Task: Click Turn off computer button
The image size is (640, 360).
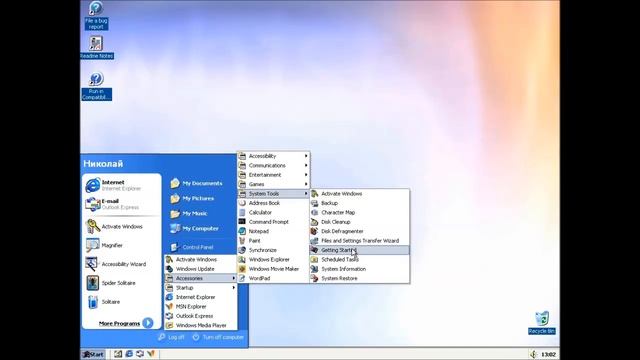Action: tap(218, 337)
